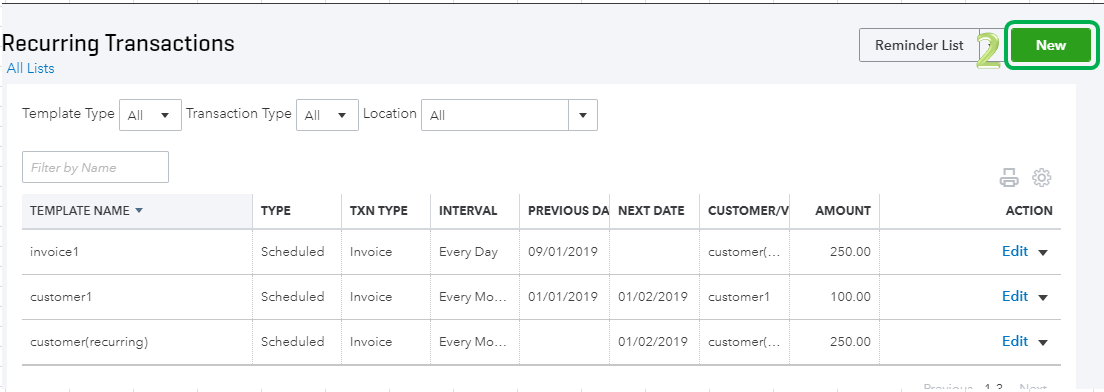Click the Amount column header
This screenshot has width=1104, height=392.
(x=843, y=210)
